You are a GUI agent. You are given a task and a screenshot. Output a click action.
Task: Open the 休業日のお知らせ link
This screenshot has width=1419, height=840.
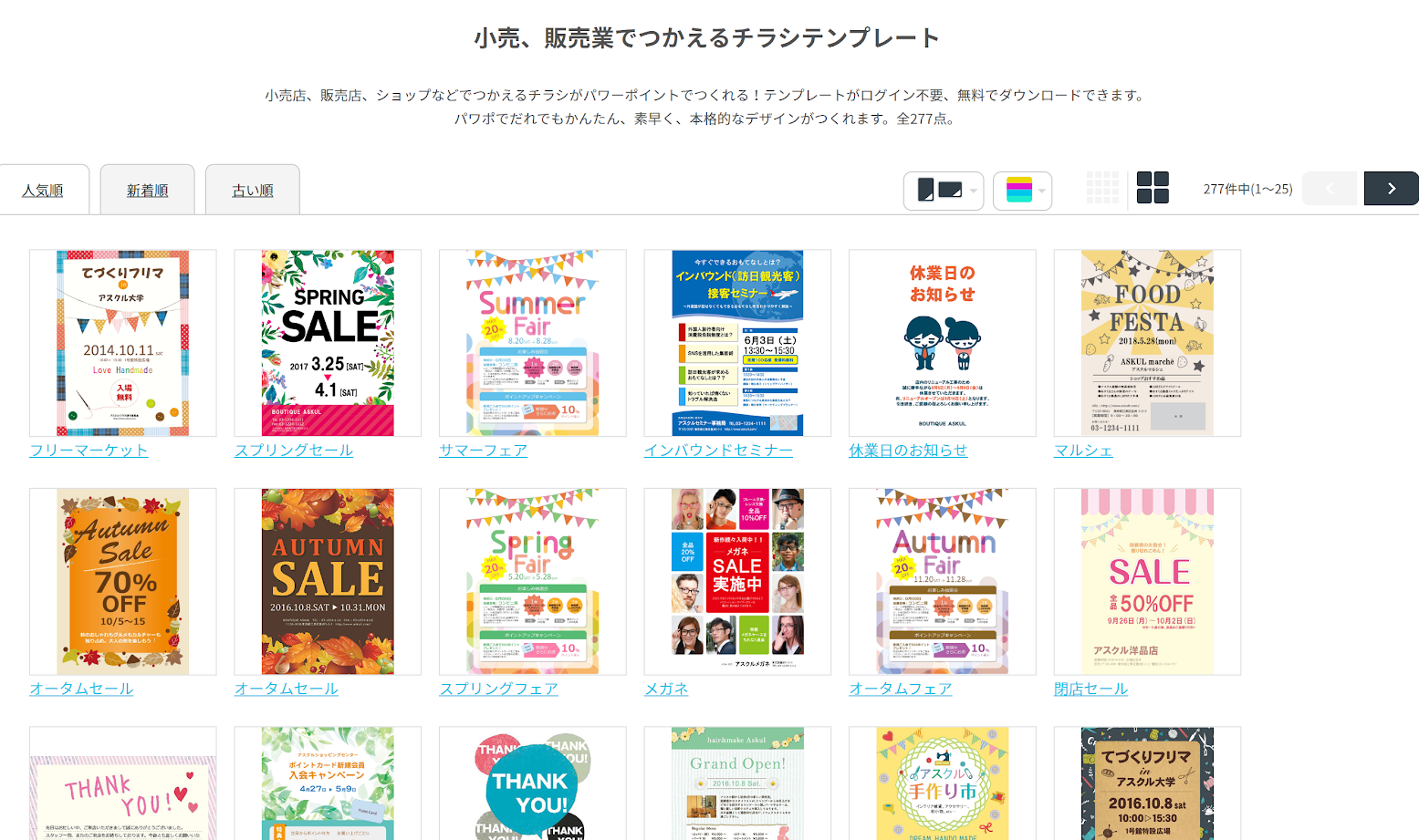click(908, 451)
